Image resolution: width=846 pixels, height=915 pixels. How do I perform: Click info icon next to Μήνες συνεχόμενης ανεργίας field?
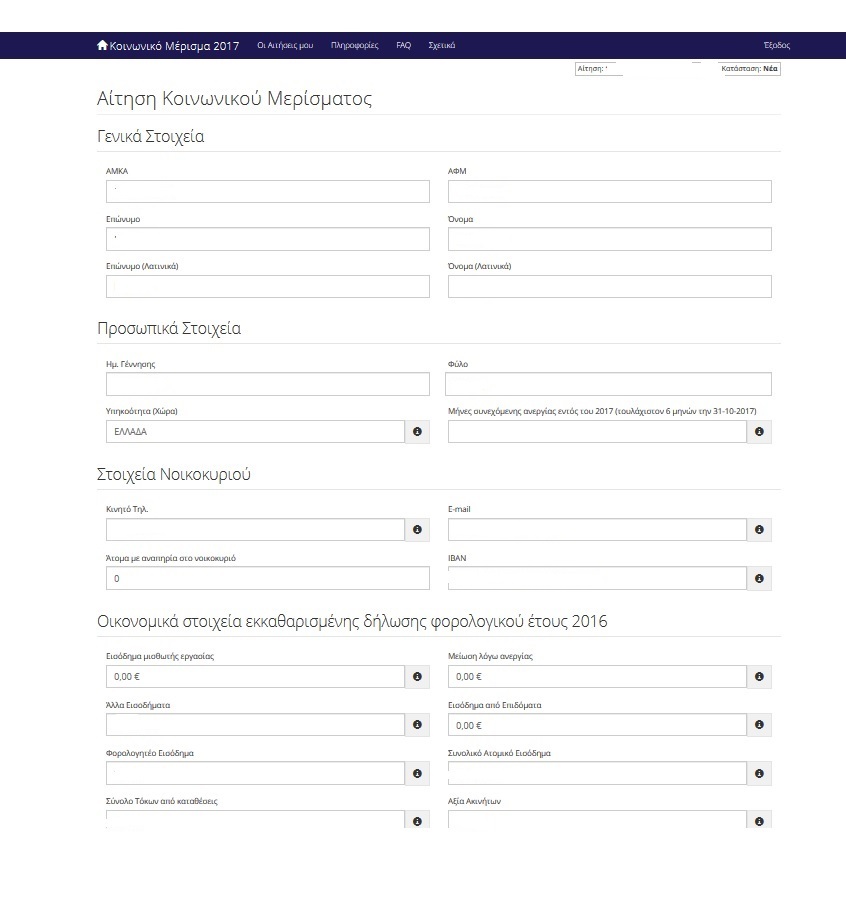tap(759, 432)
